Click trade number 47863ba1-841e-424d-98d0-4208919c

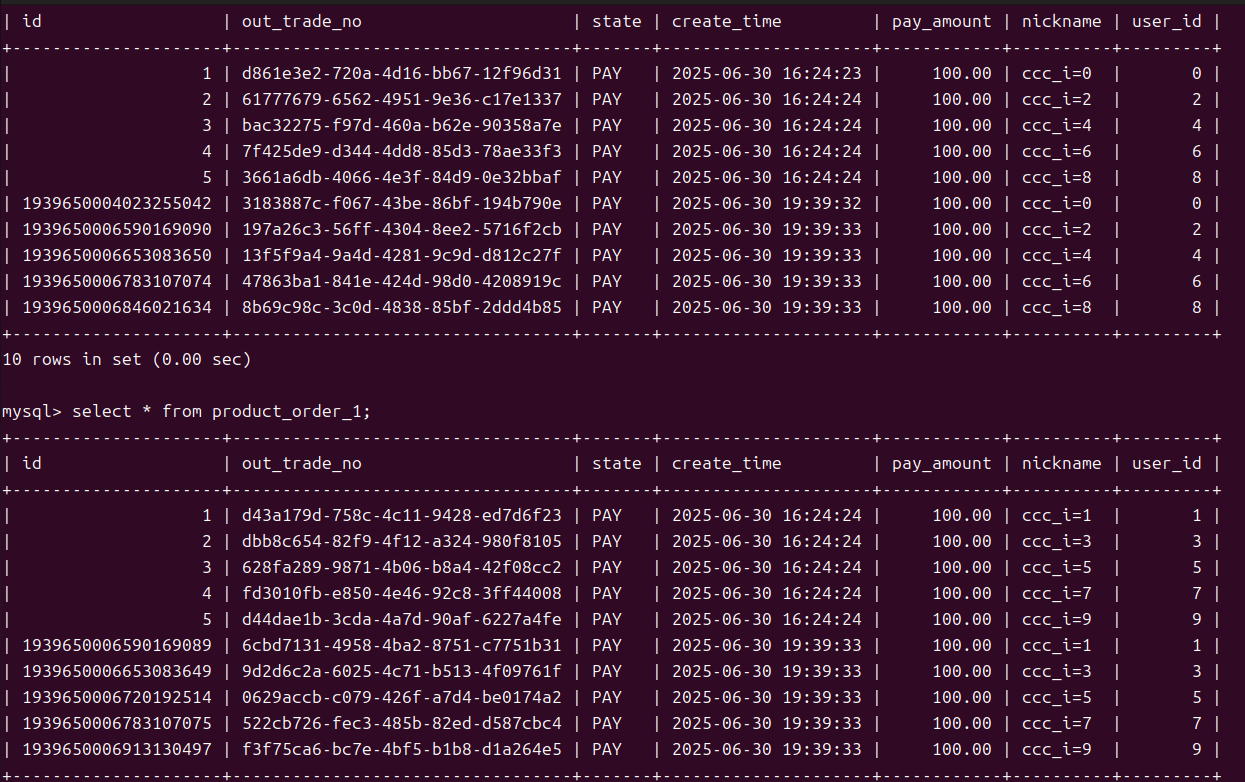point(401,281)
